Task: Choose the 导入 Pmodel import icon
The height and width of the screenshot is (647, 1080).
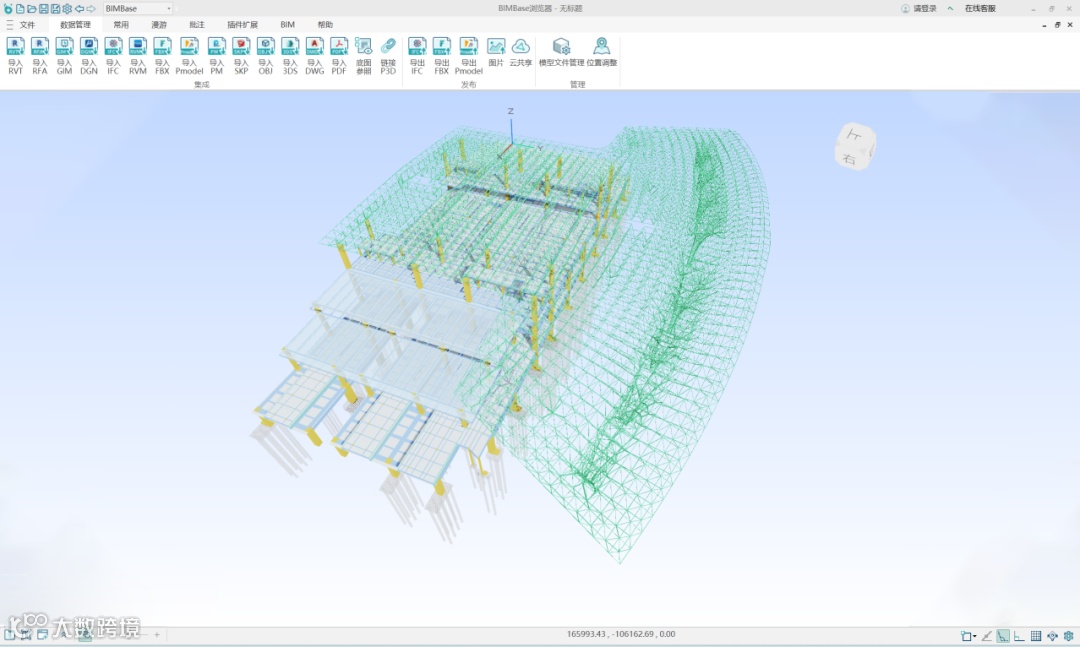Action: pos(189,56)
